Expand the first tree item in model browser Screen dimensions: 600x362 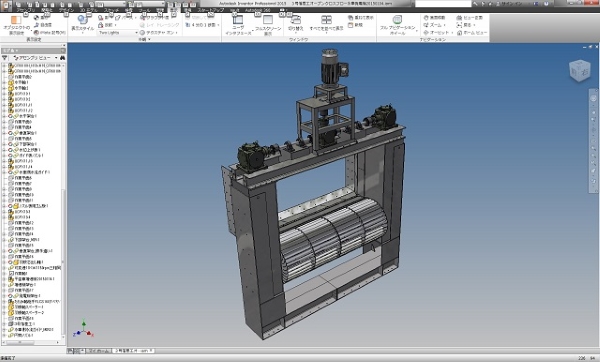click(4, 66)
